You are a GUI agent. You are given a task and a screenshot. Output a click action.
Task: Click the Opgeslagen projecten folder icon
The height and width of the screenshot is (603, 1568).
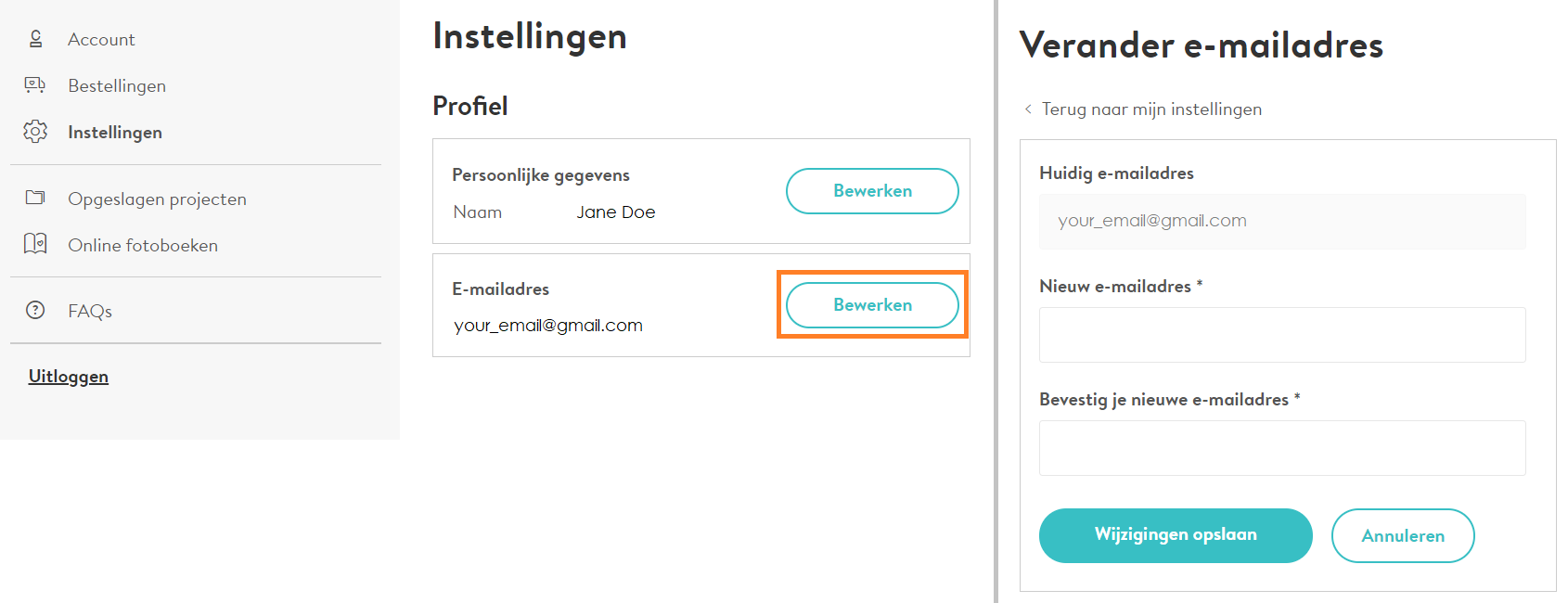point(35,198)
